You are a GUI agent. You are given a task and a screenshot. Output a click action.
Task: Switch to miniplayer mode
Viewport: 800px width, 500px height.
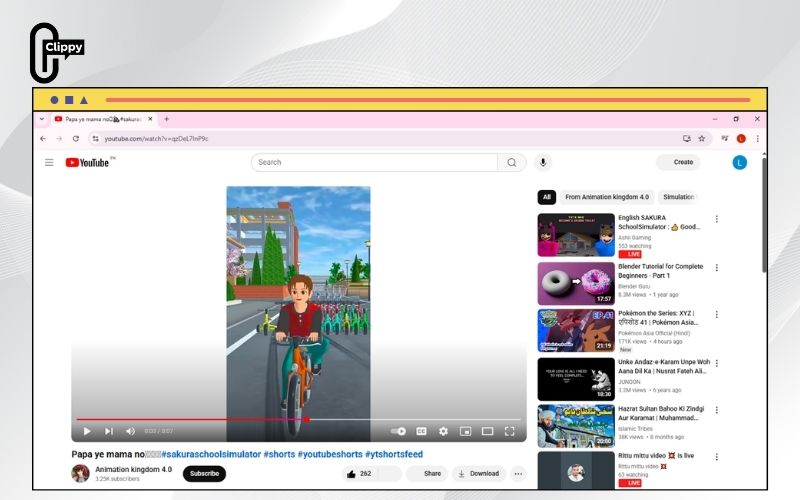coord(465,431)
